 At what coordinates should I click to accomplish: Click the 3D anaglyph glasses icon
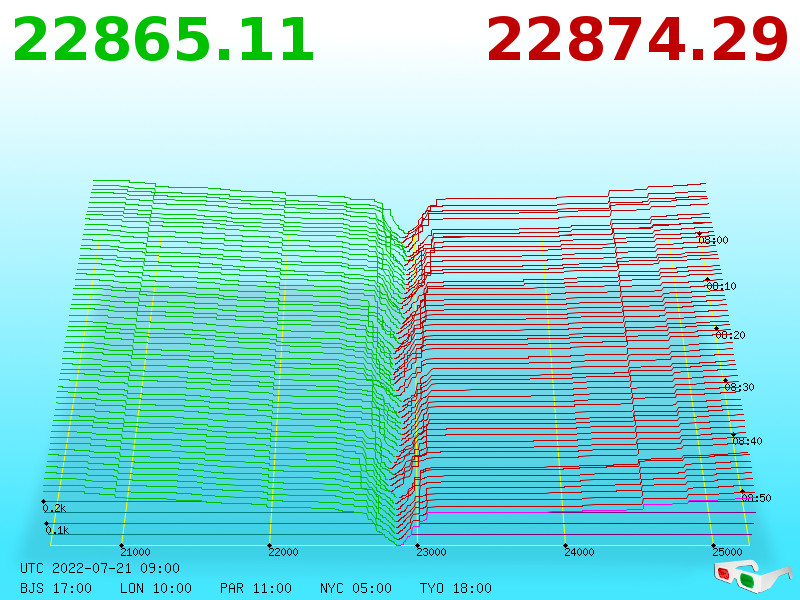tap(752, 577)
